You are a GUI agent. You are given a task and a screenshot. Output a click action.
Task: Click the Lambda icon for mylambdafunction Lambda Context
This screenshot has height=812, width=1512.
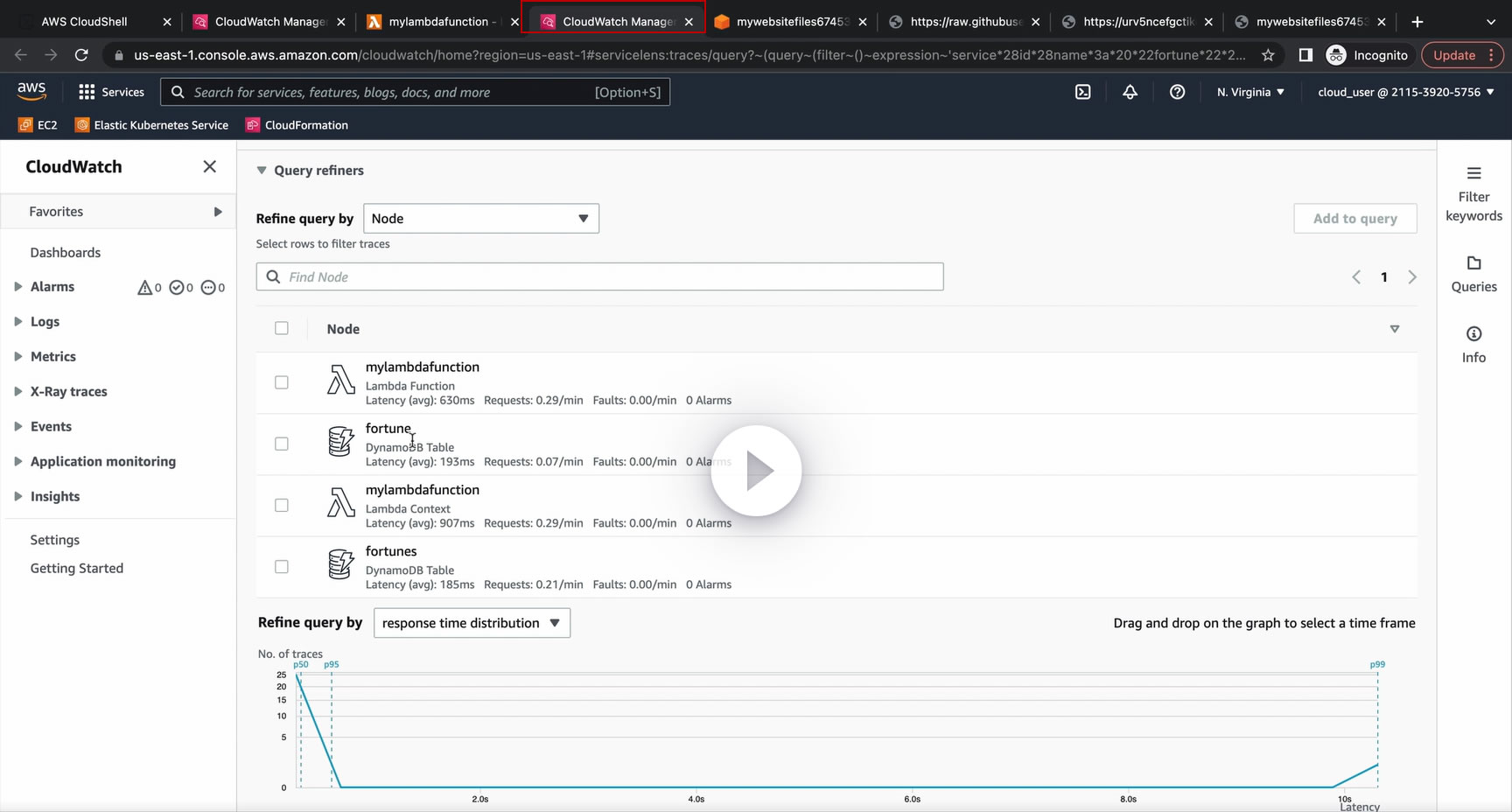(x=340, y=503)
